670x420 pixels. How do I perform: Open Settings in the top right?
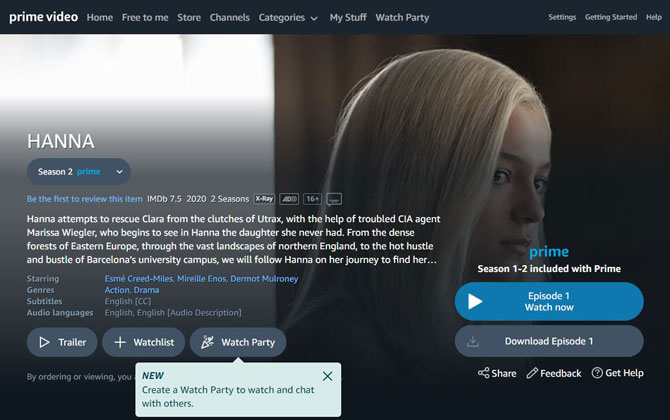pyautogui.click(x=562, y=17)
